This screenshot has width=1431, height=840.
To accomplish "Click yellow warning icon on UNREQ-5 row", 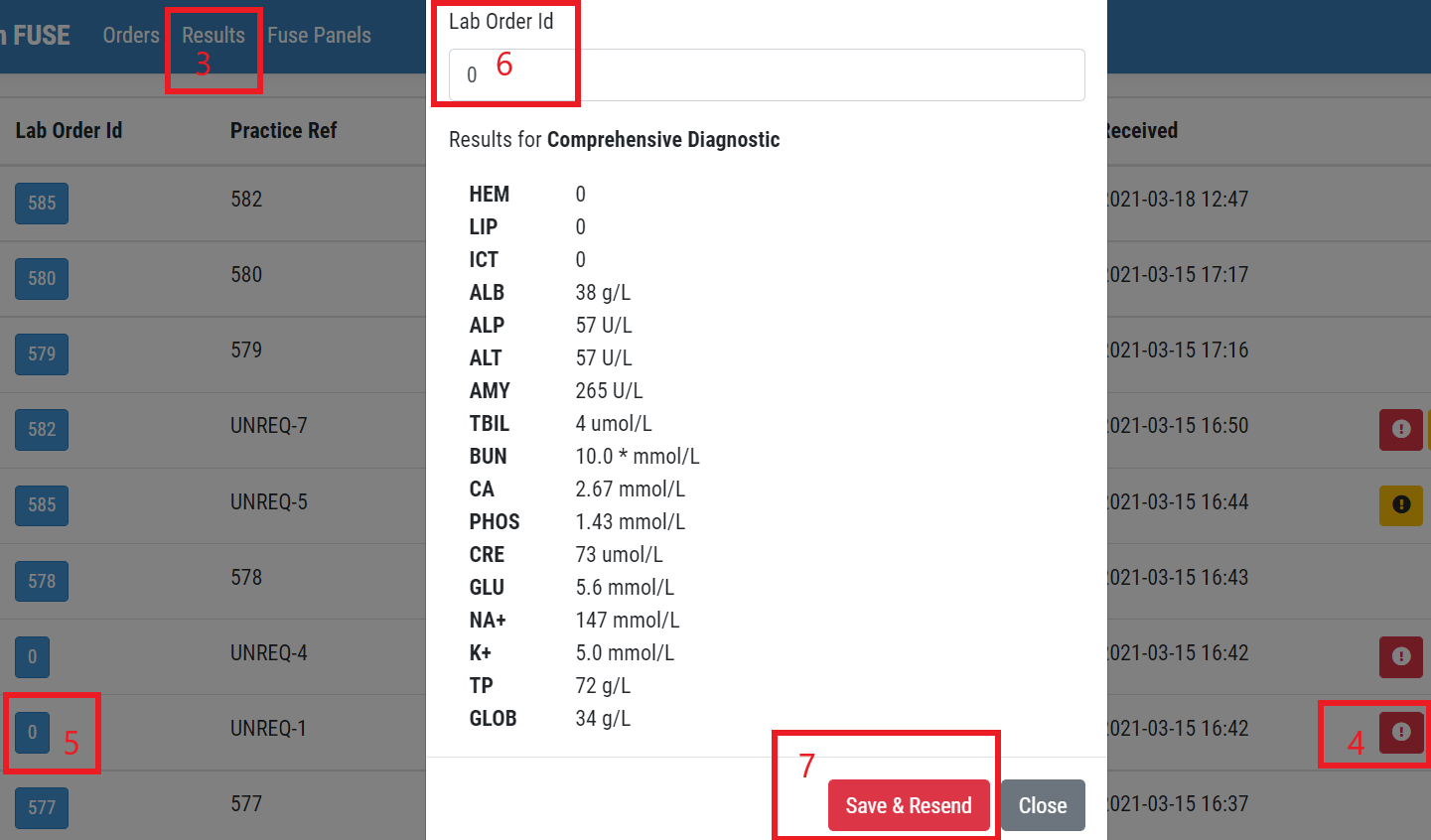I will coord(1401,504).
